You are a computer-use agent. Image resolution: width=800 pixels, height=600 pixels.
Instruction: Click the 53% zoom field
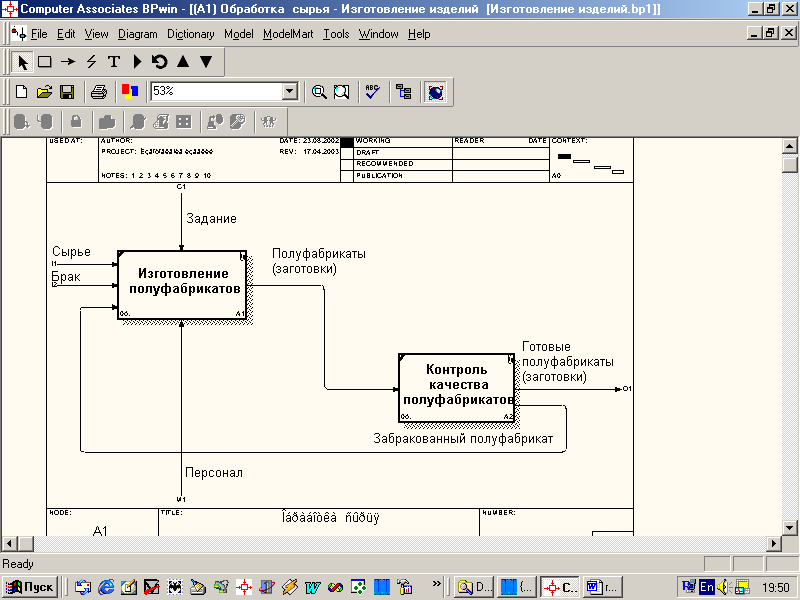click(217, 91)
